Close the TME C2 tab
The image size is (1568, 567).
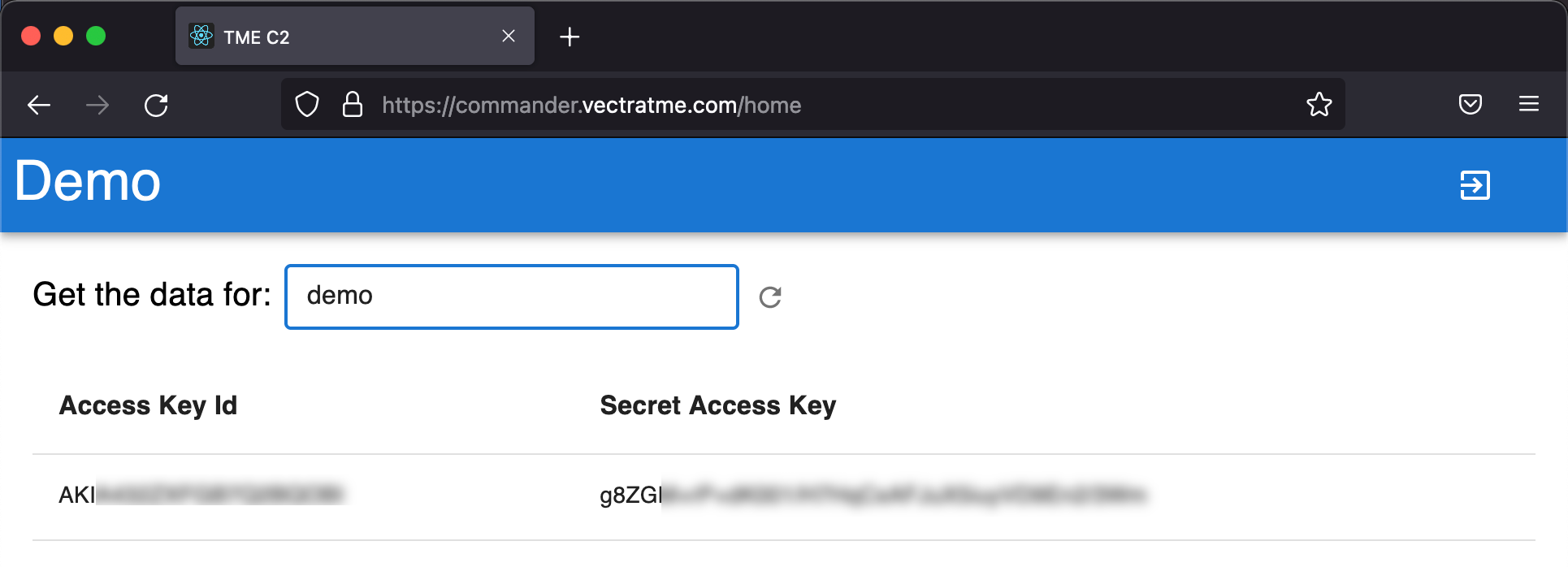pos(509,37)
